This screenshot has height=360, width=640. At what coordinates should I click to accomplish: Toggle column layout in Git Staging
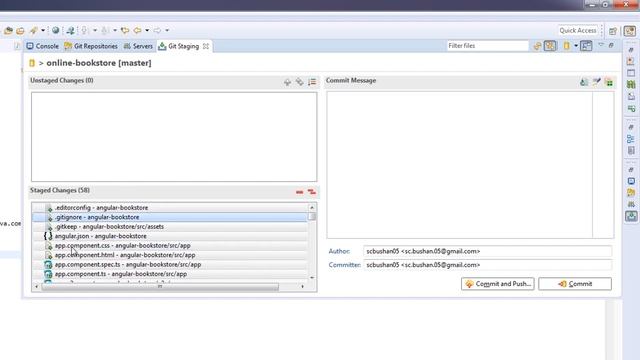click(x=586, y=46)
